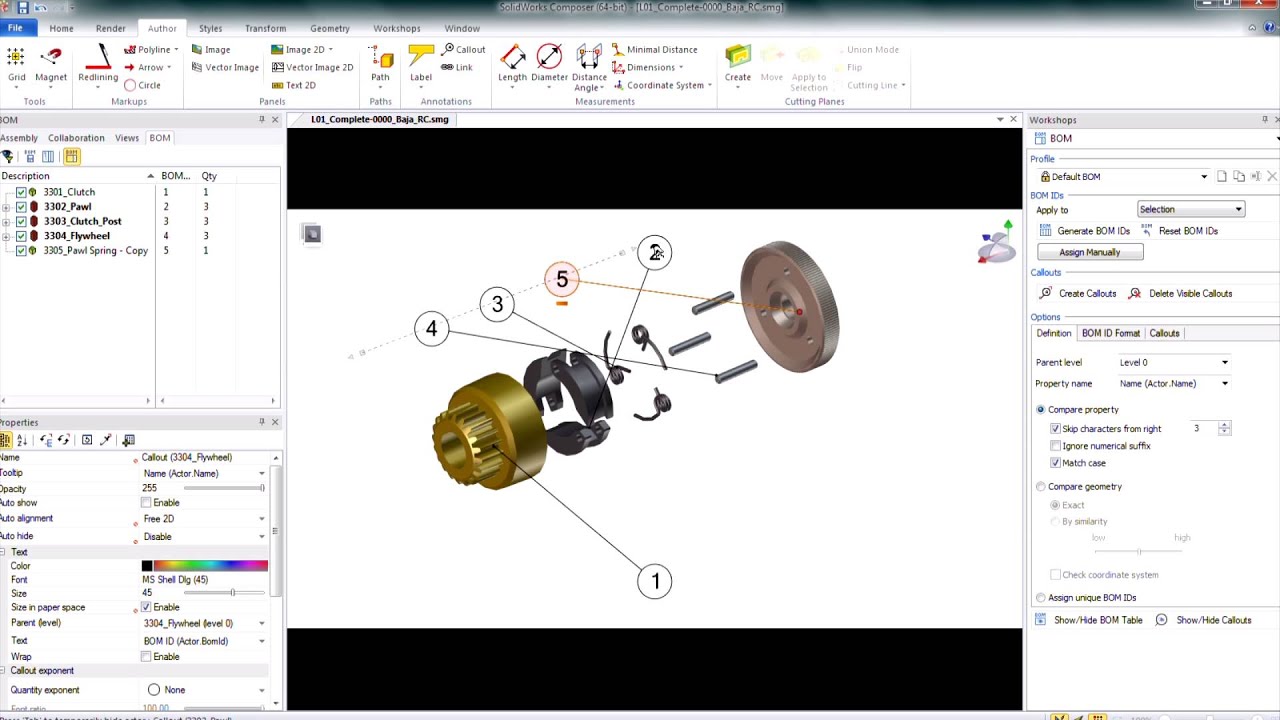Click the Description column header
The height and width of the screenshot is (720, 1280).
(78, 176)
